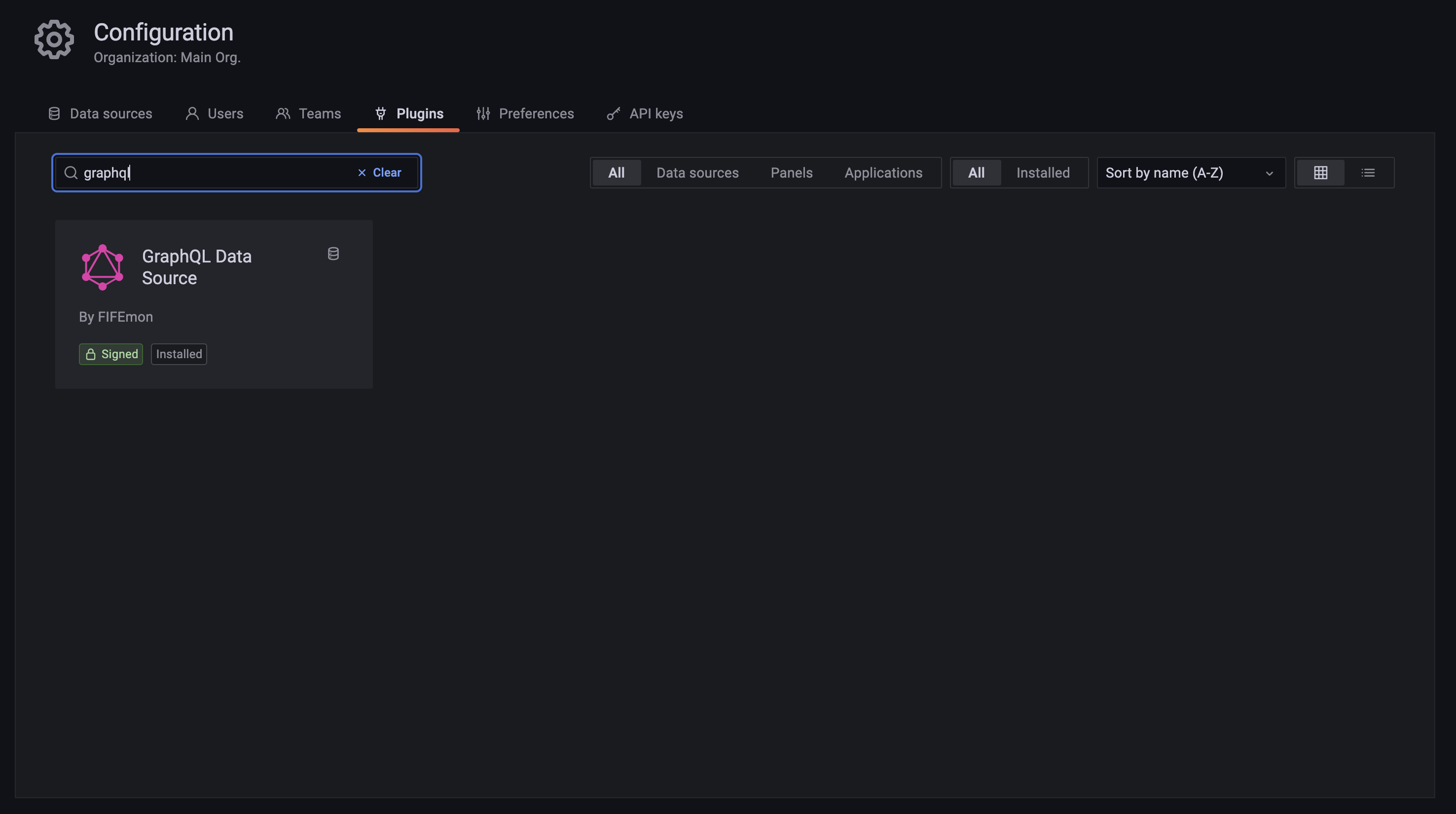Open the Data sources tab
The height and width of the screenshot is (814, 1456).
pos(100,113)
